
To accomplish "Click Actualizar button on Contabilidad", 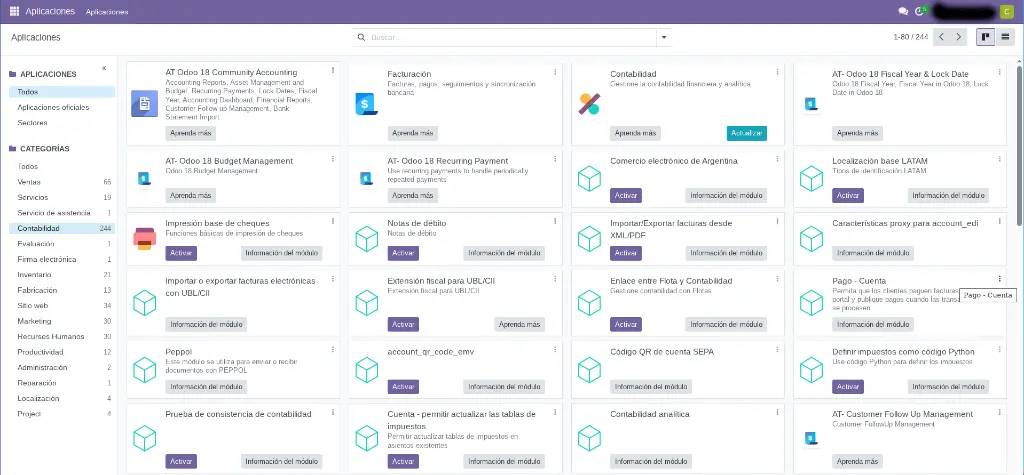I will [746, 133].
